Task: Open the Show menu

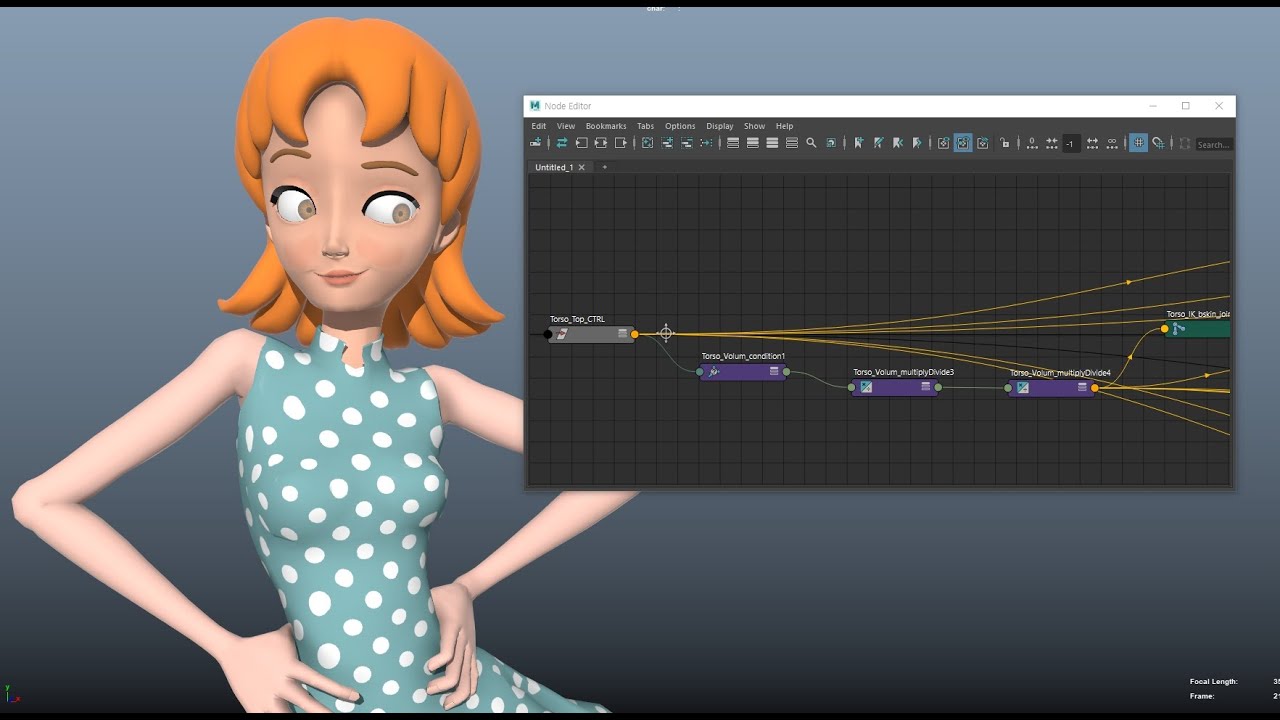Action: (x=754, y=126)
